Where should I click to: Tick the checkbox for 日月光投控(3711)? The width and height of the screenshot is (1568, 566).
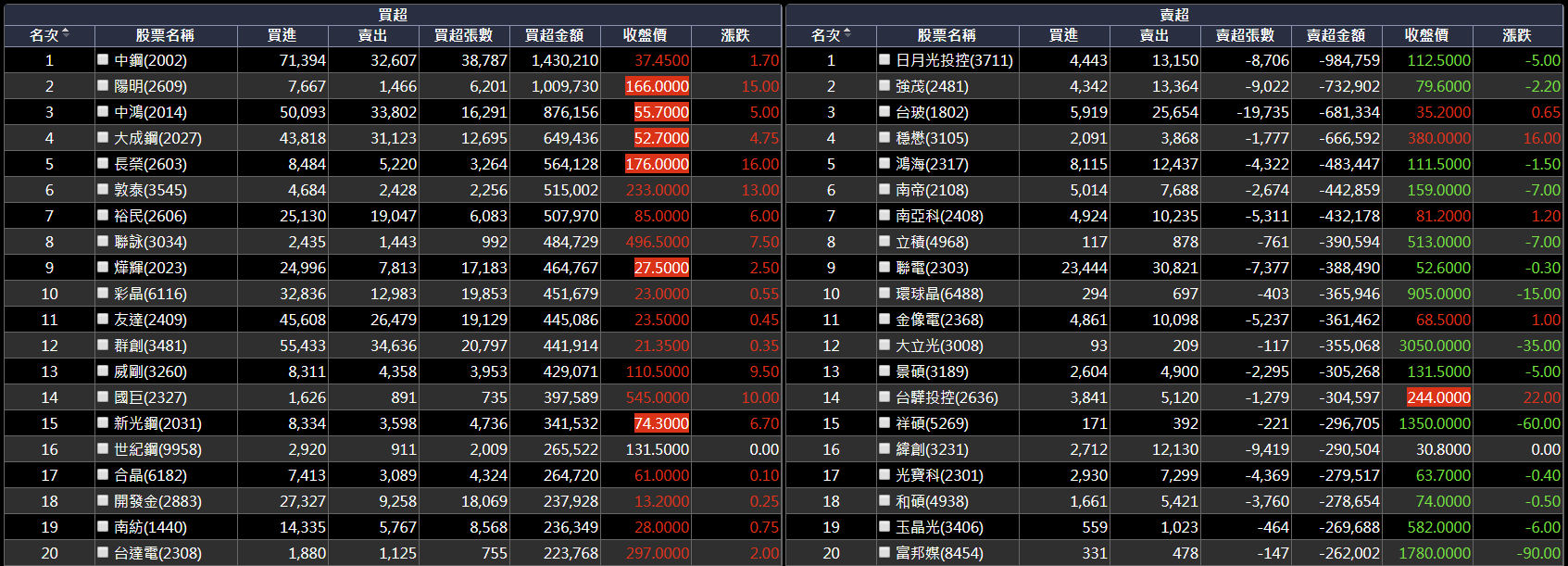(884, 59)
